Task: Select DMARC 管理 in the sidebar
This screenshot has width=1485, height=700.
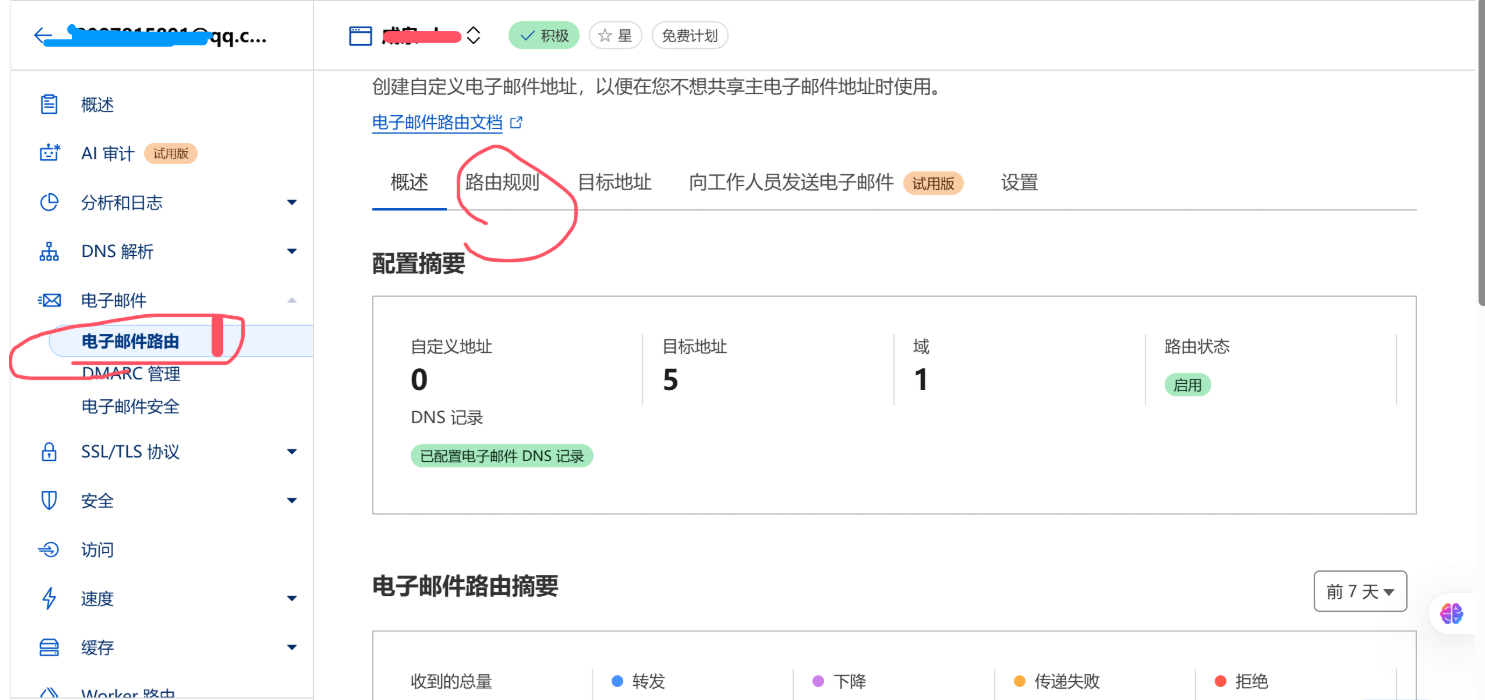Action: [131, 374]
